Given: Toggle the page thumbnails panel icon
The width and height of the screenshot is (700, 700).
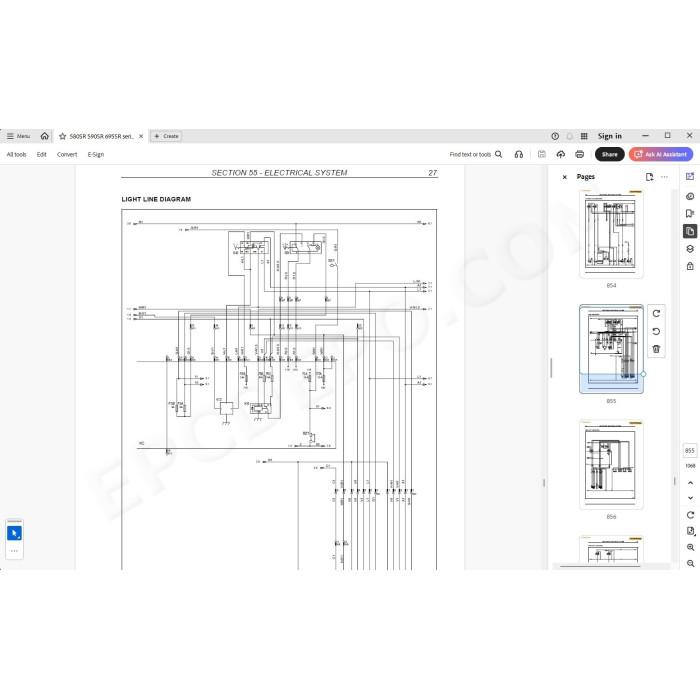Looking at the screenshot, I should coord(690,231).
